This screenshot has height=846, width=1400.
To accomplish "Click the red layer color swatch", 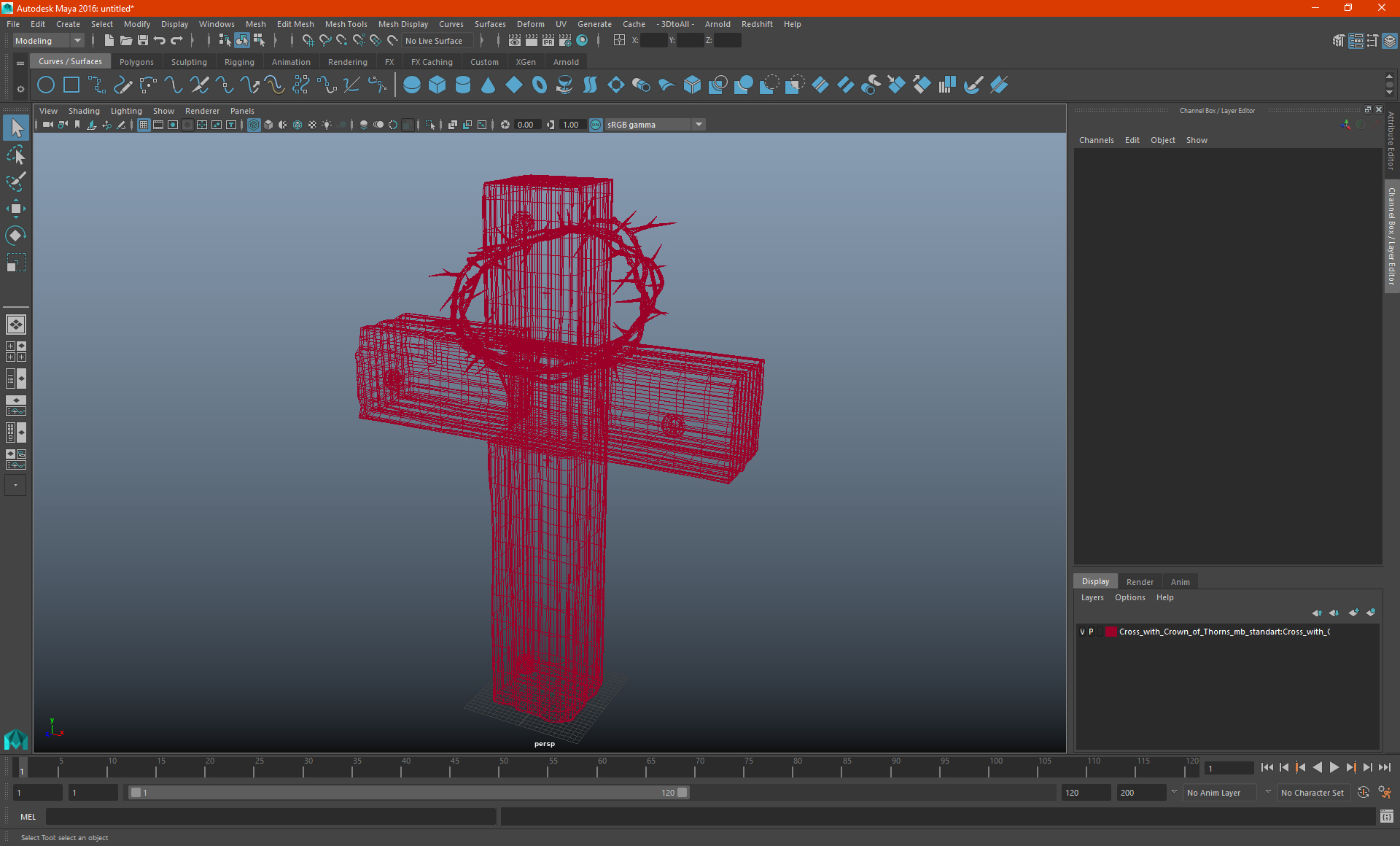I will [1111, 632].
